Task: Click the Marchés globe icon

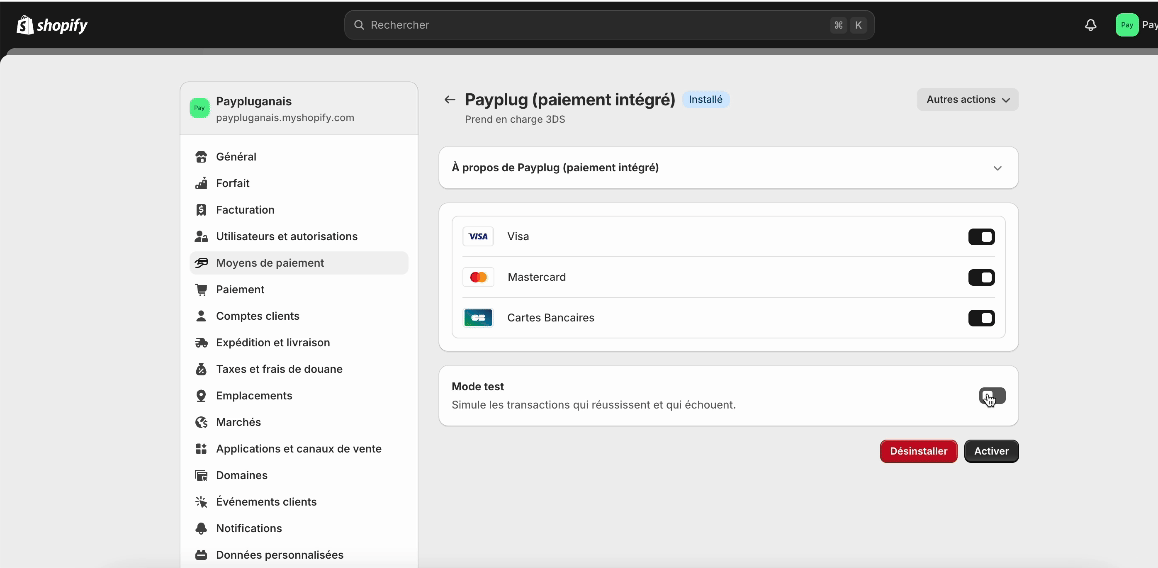Action: tap(201, 422)
